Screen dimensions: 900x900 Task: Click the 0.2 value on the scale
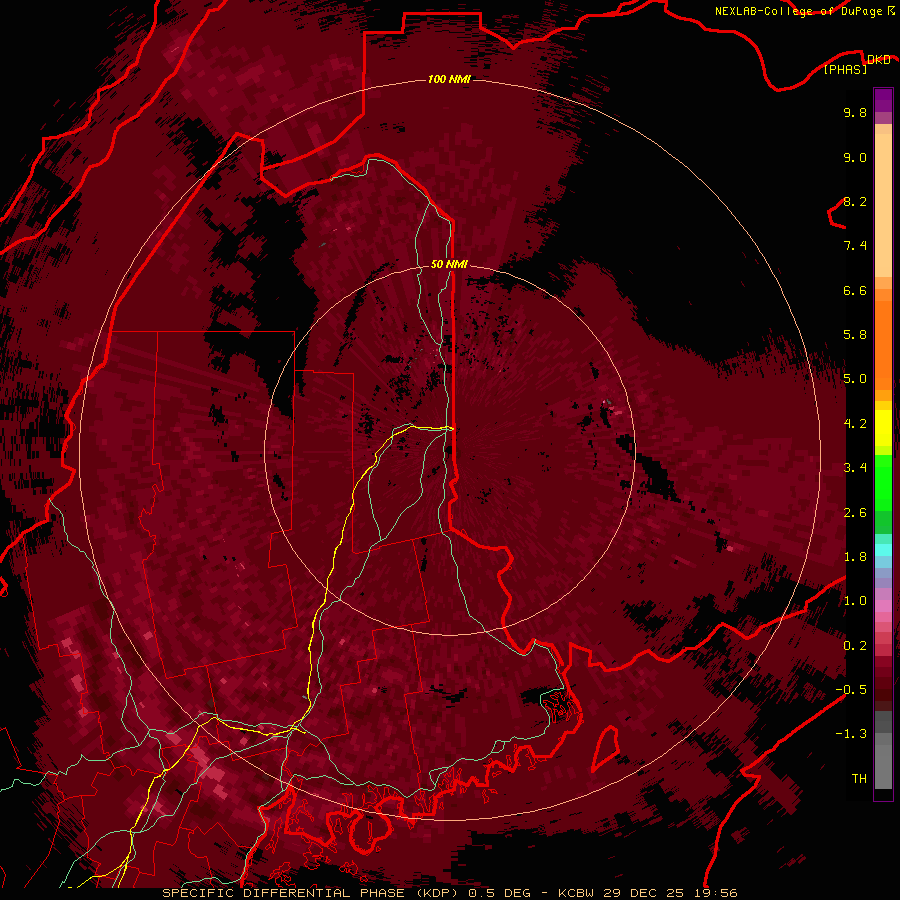855,646
